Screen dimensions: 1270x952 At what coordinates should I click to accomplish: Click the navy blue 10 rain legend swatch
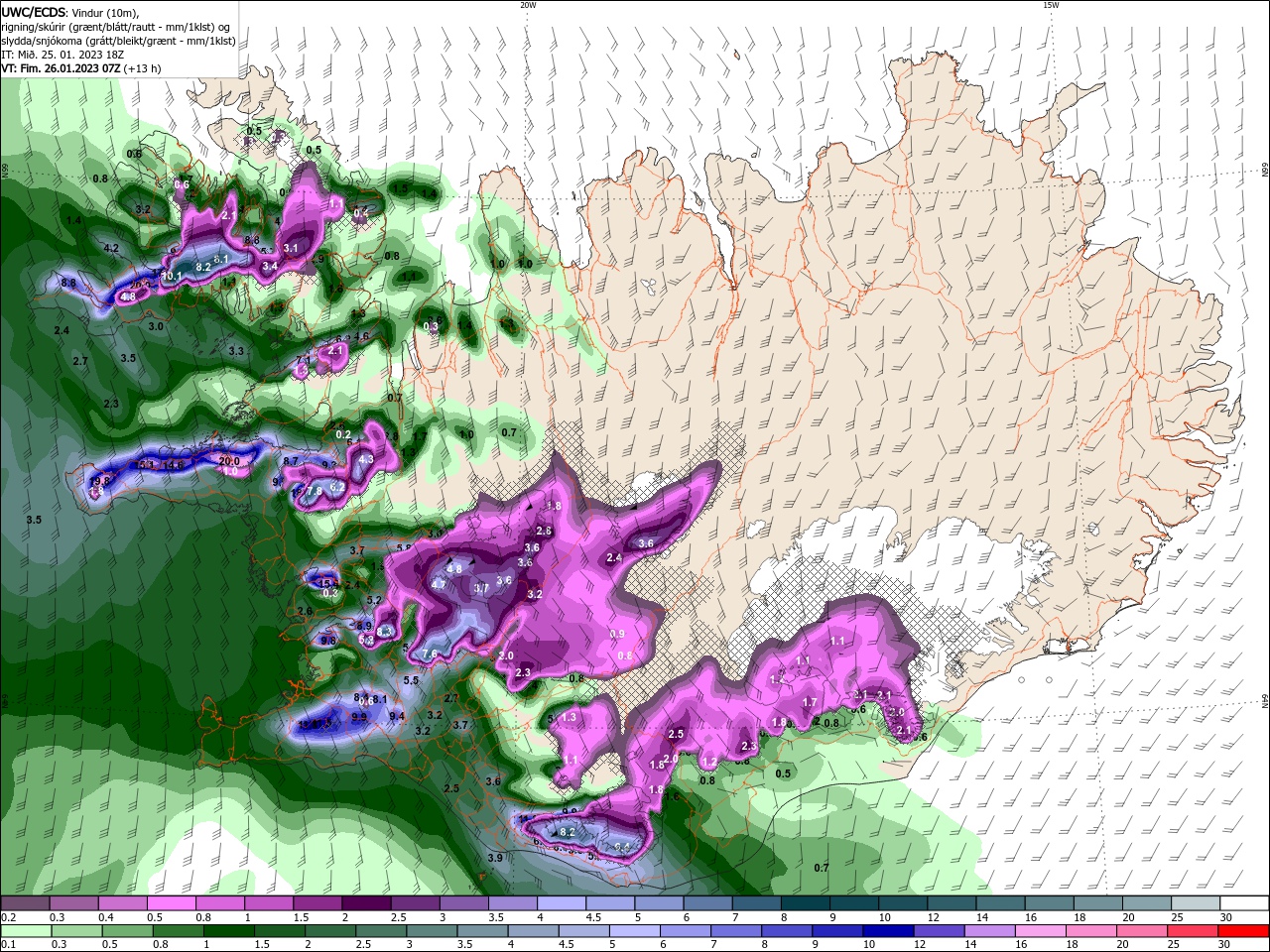click(887, 931)
